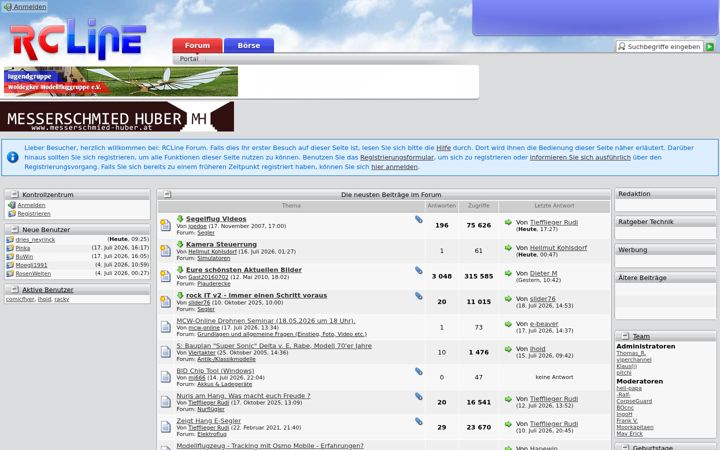Open S: Bauplan Super Sonic Delta thread

pyautogui.click(x=274, y=346)
